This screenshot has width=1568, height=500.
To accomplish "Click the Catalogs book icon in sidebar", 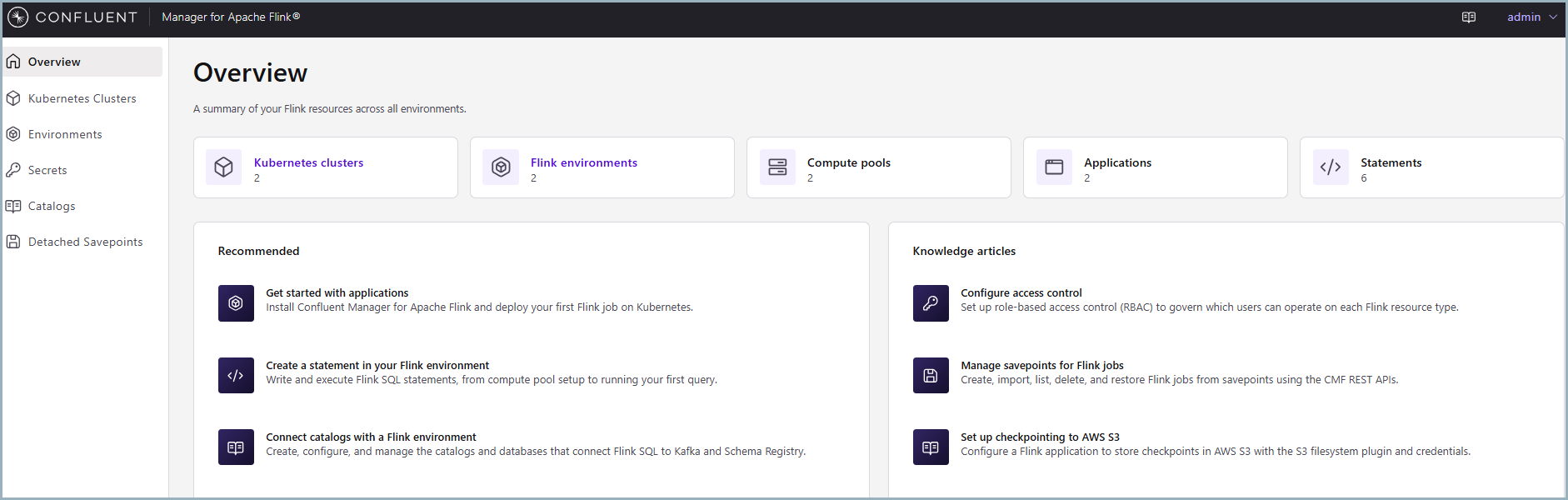I will click(13, 206).
